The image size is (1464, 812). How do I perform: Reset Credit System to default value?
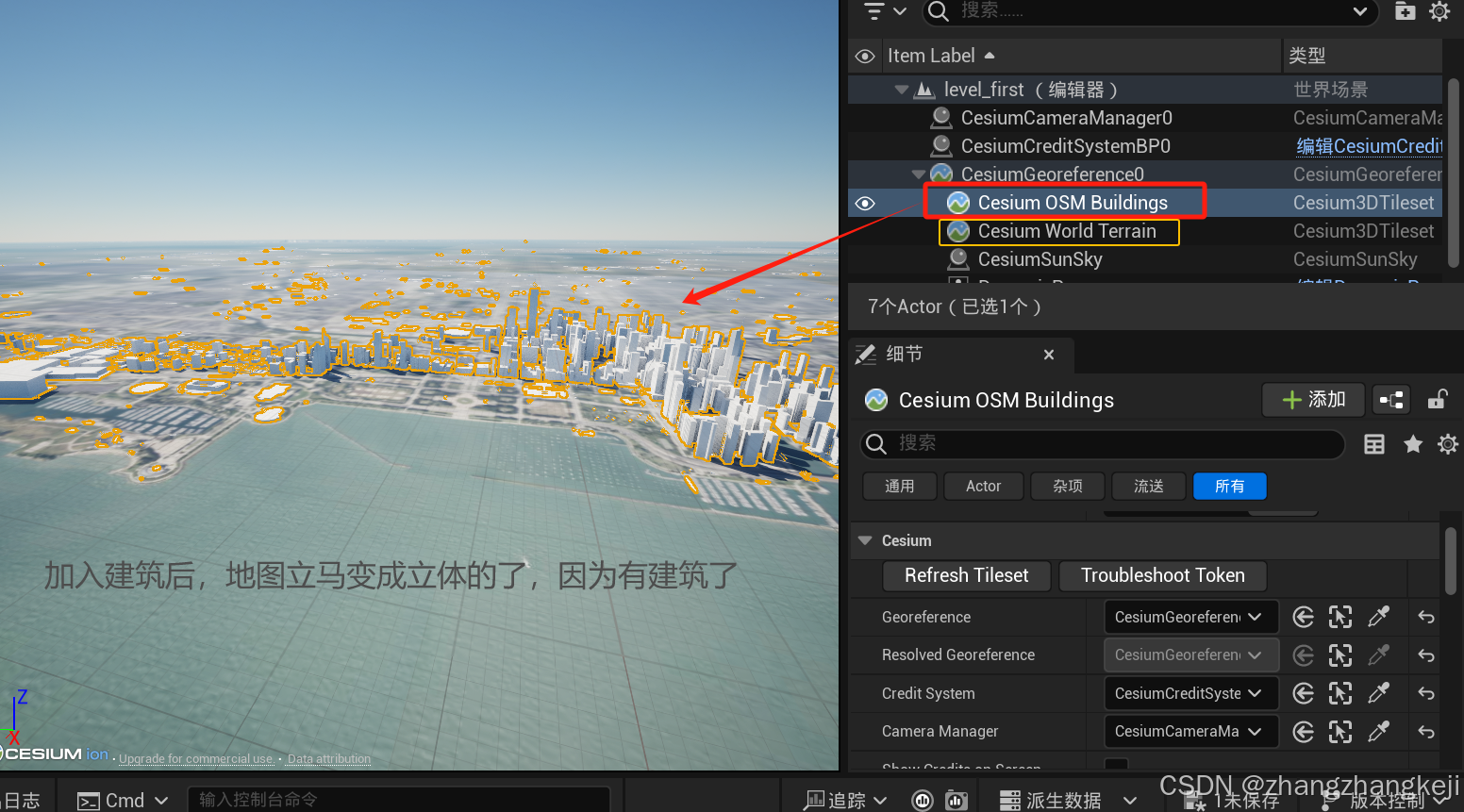(1426, 694)
